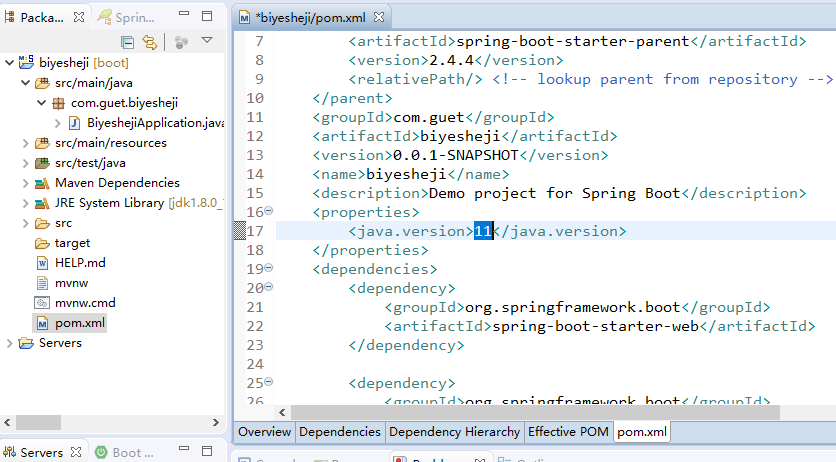The width and height of the screenshot is (836, 462).
Task: Click the editor horizontal scrollbar thumb
Action: (535, 412)
